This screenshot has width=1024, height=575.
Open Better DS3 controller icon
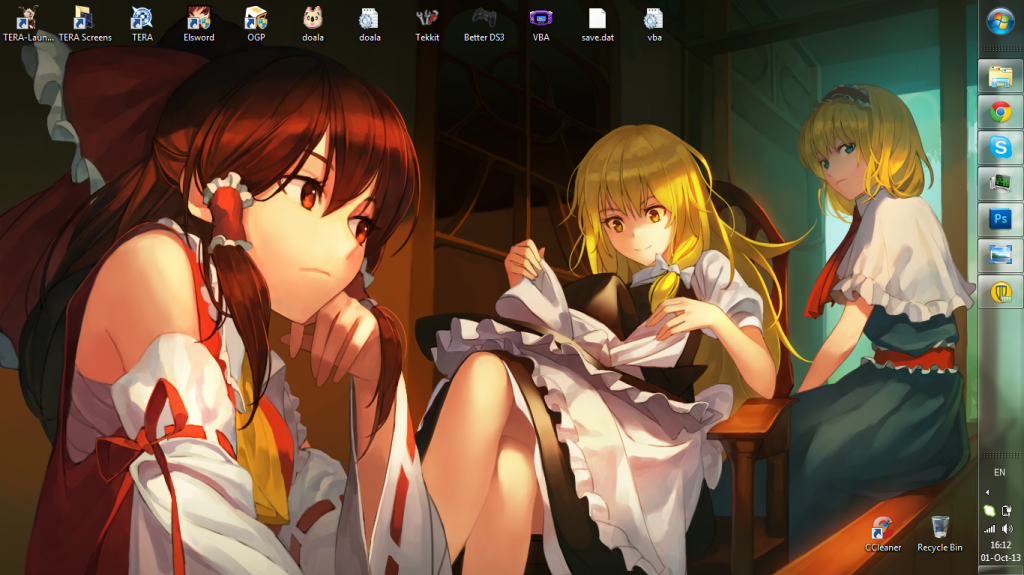click(x=484, y=19)
